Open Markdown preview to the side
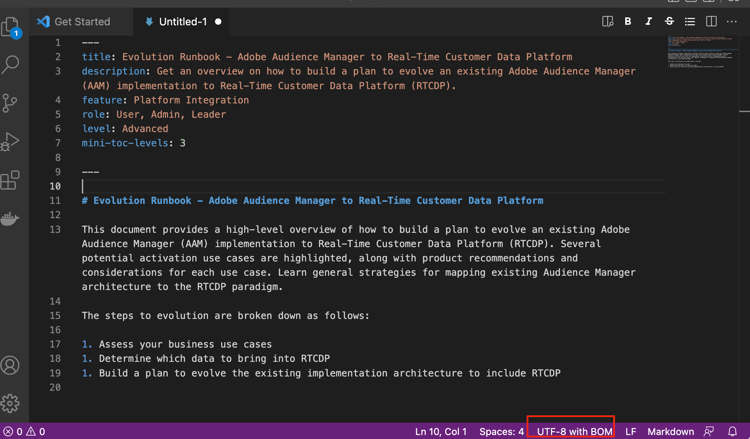The image size is (750, 439). tap(607, 22)
